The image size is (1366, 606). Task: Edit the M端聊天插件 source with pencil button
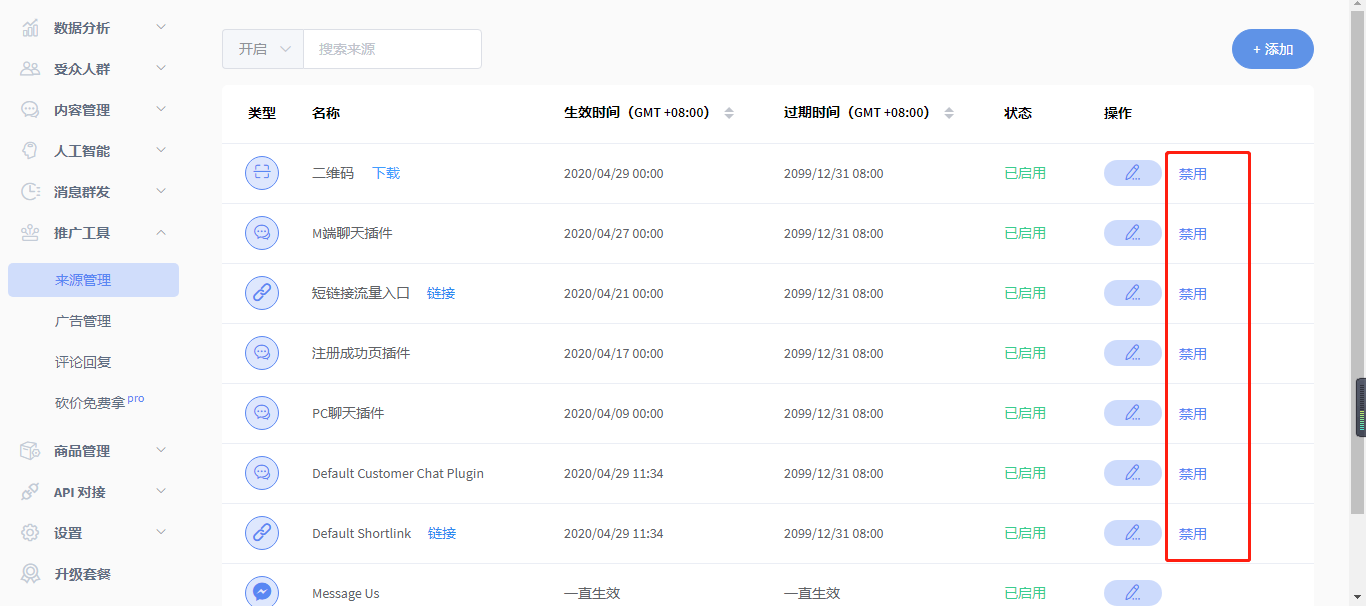[1133, 233]
